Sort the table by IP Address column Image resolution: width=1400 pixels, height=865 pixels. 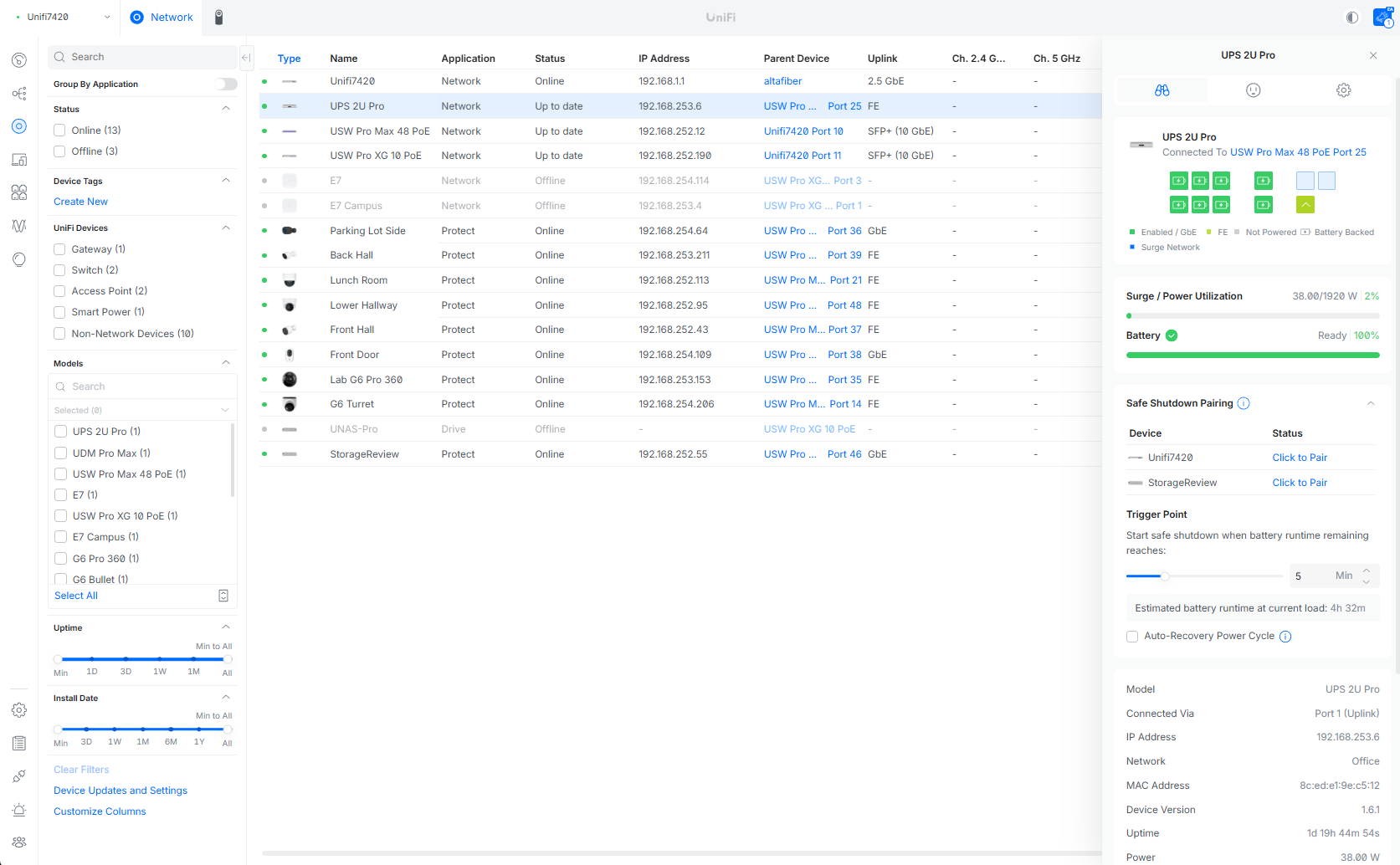664,59
